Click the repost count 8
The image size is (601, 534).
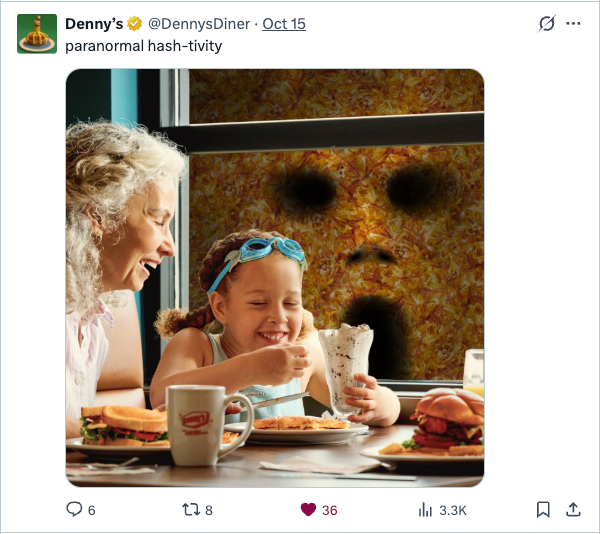point(209,511)
